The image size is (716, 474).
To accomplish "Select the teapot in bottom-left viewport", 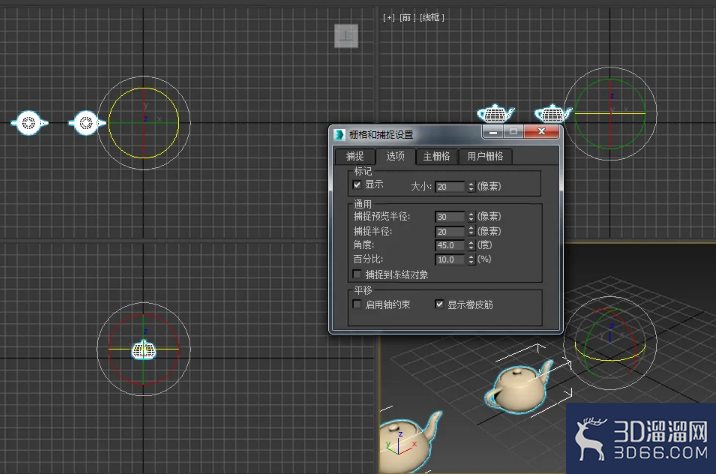I will click(144, 351).
